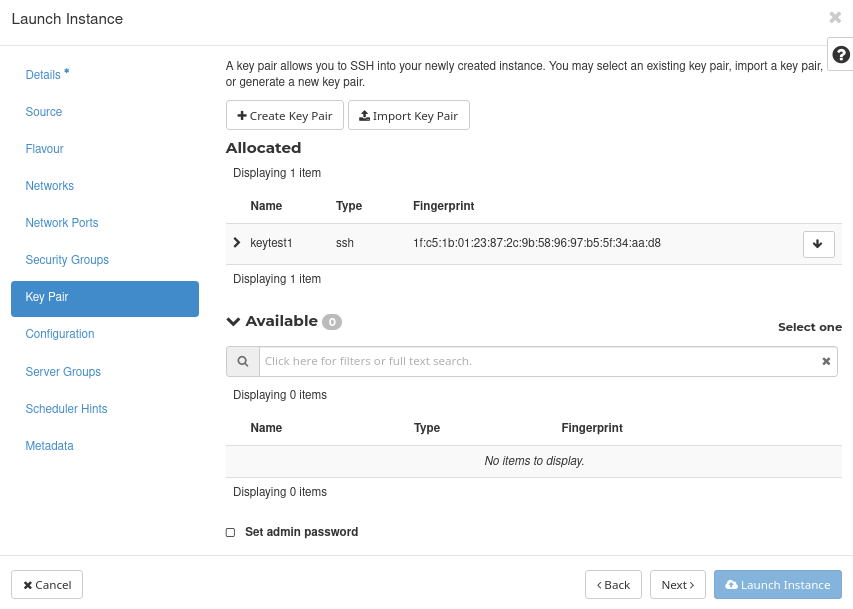
Task: Go back using the Back button
Action: click(x=613, y=584)
